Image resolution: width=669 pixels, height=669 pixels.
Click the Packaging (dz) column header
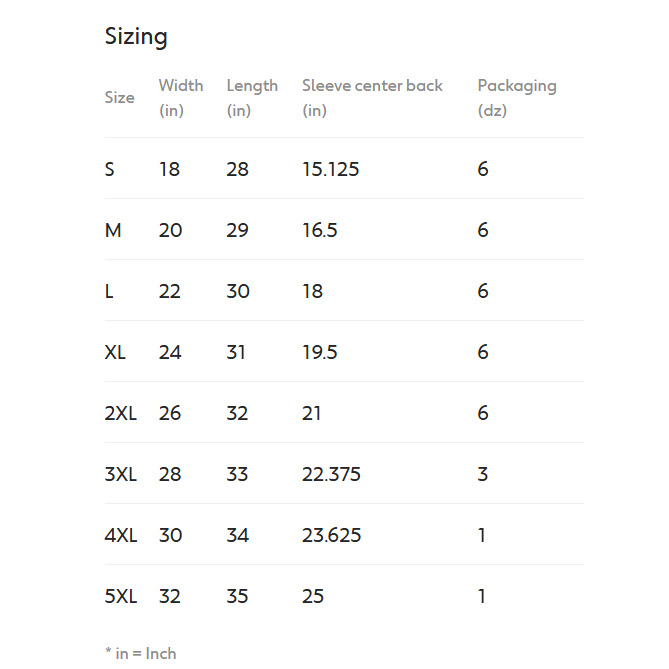pos(516,98)
